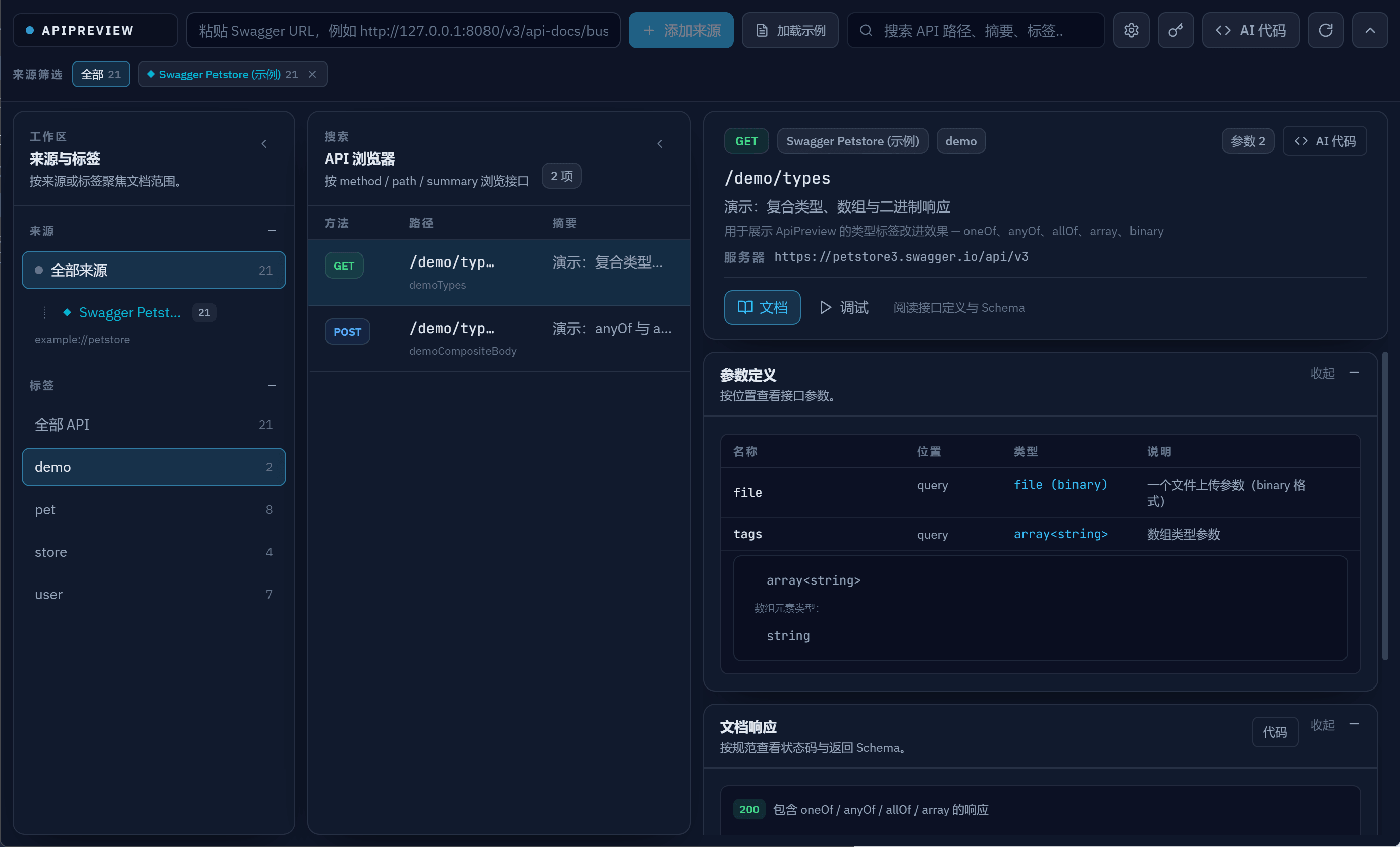Viewport: 1400px width, 847px height.
Task: Select the 全部 API tag
Action: [x=153, y=425]
